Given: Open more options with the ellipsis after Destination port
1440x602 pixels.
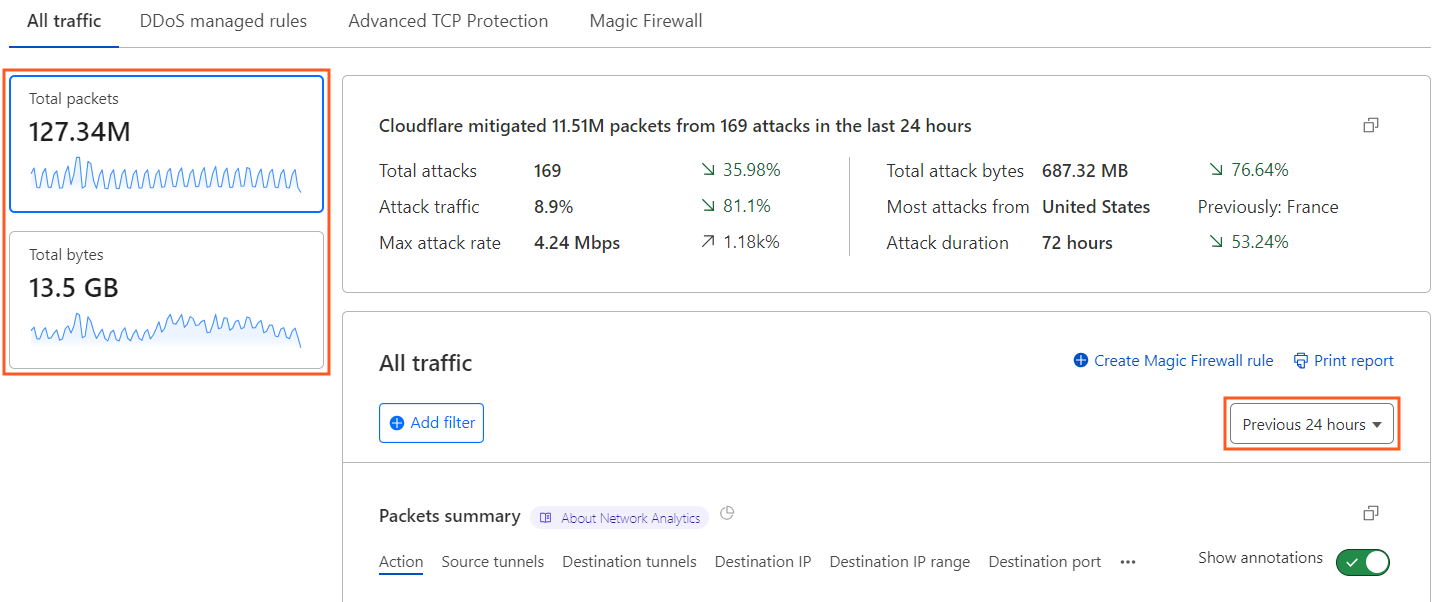Looking at the screenshot, I should [1127, 562].
